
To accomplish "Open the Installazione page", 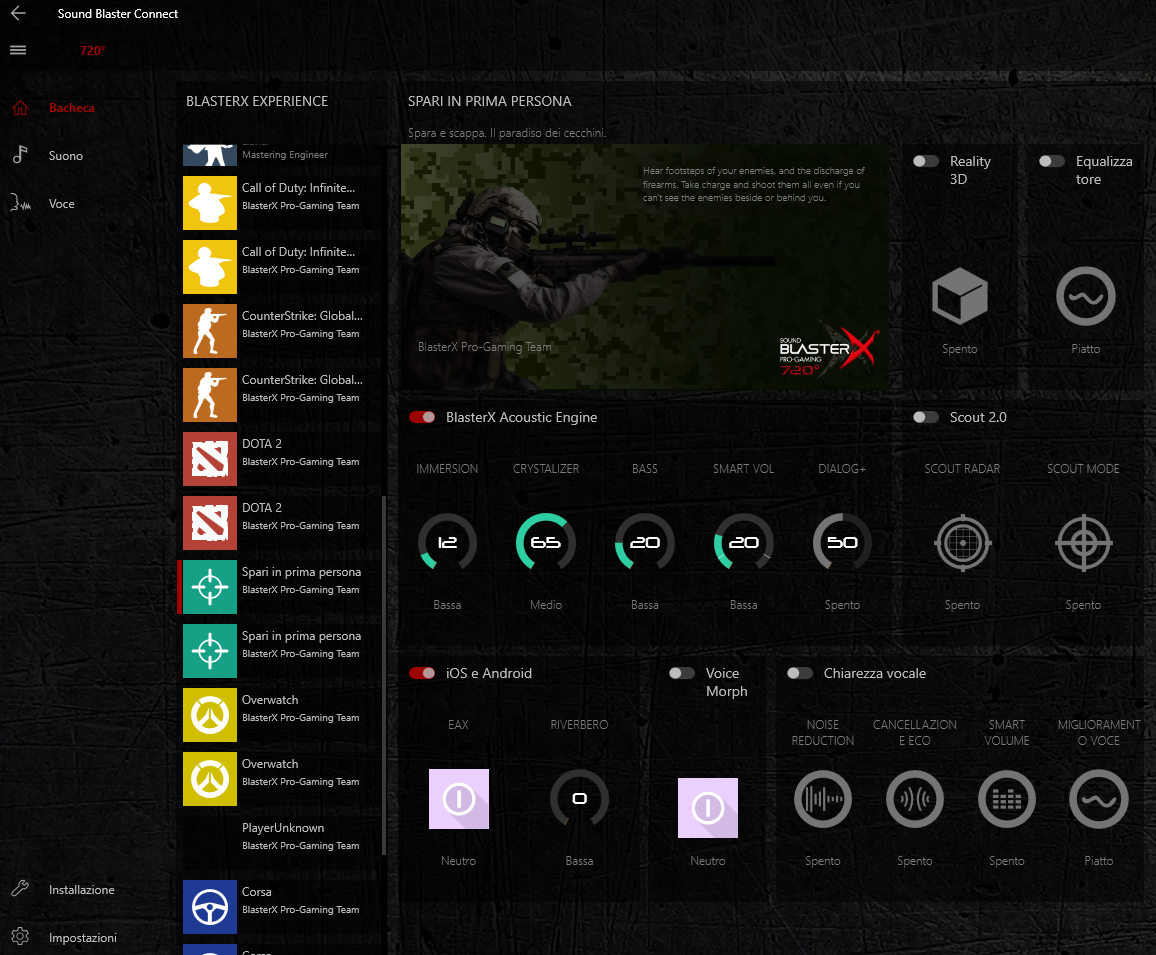I will [x=81, y=889].
